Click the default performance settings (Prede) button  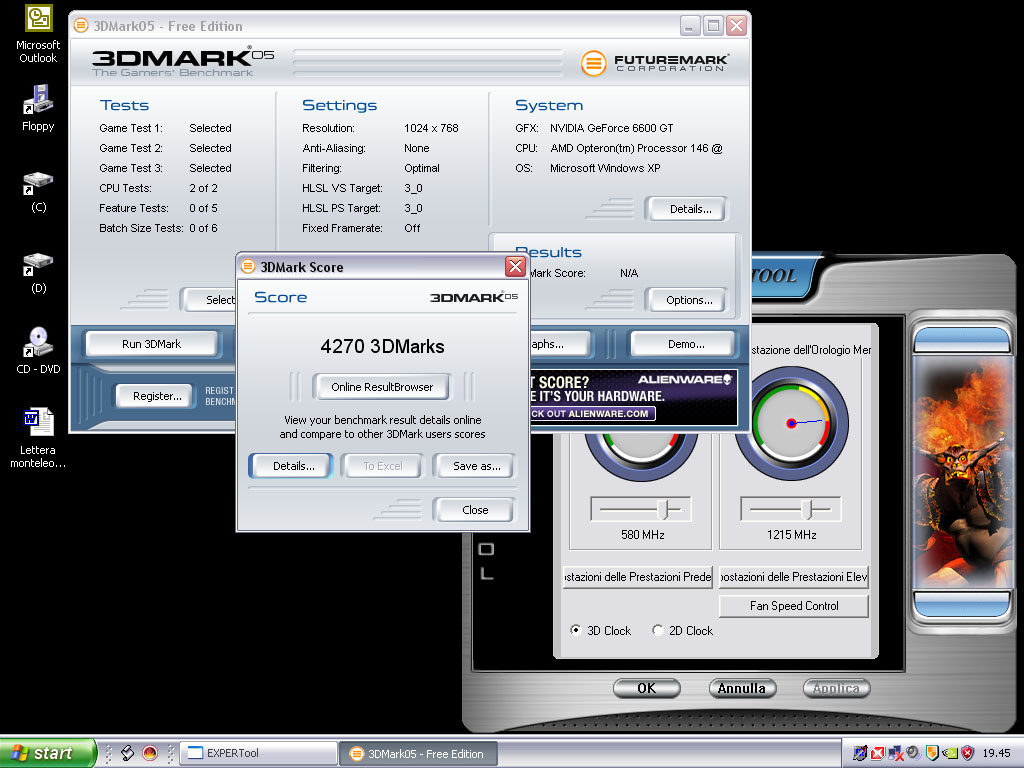637,577
